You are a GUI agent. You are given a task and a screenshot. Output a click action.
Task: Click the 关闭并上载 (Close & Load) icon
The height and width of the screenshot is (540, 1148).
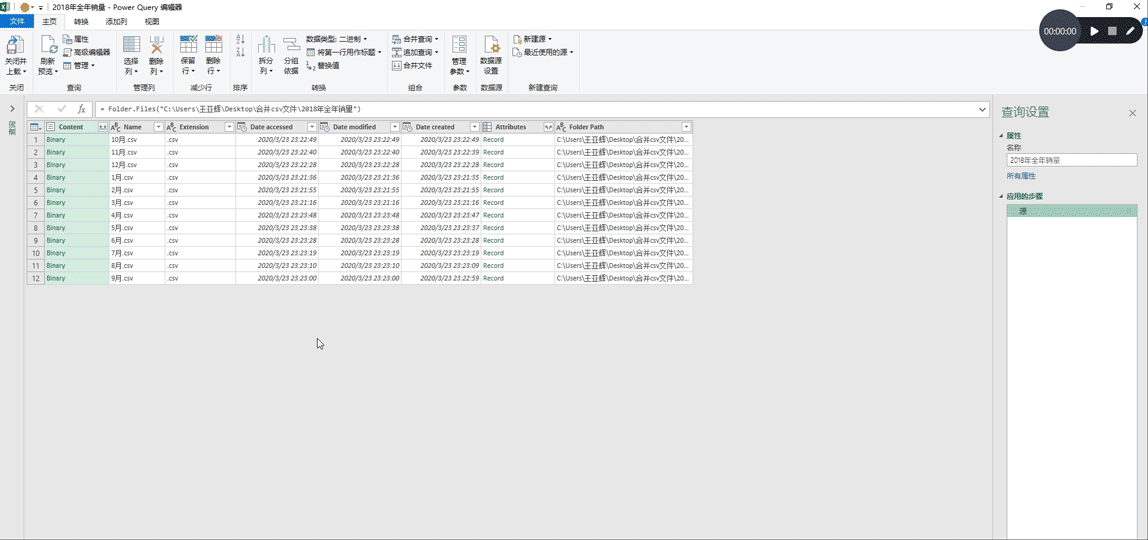(x=15, y=45)
